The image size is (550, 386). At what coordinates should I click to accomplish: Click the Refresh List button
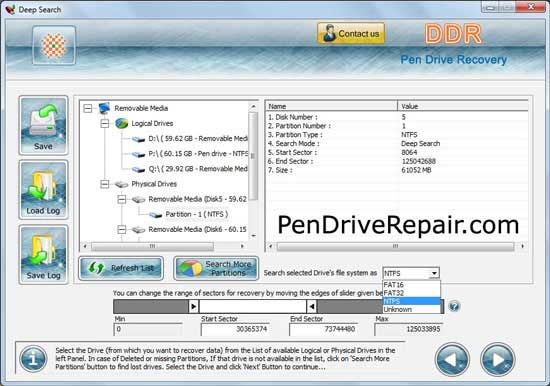coord(121,268)
